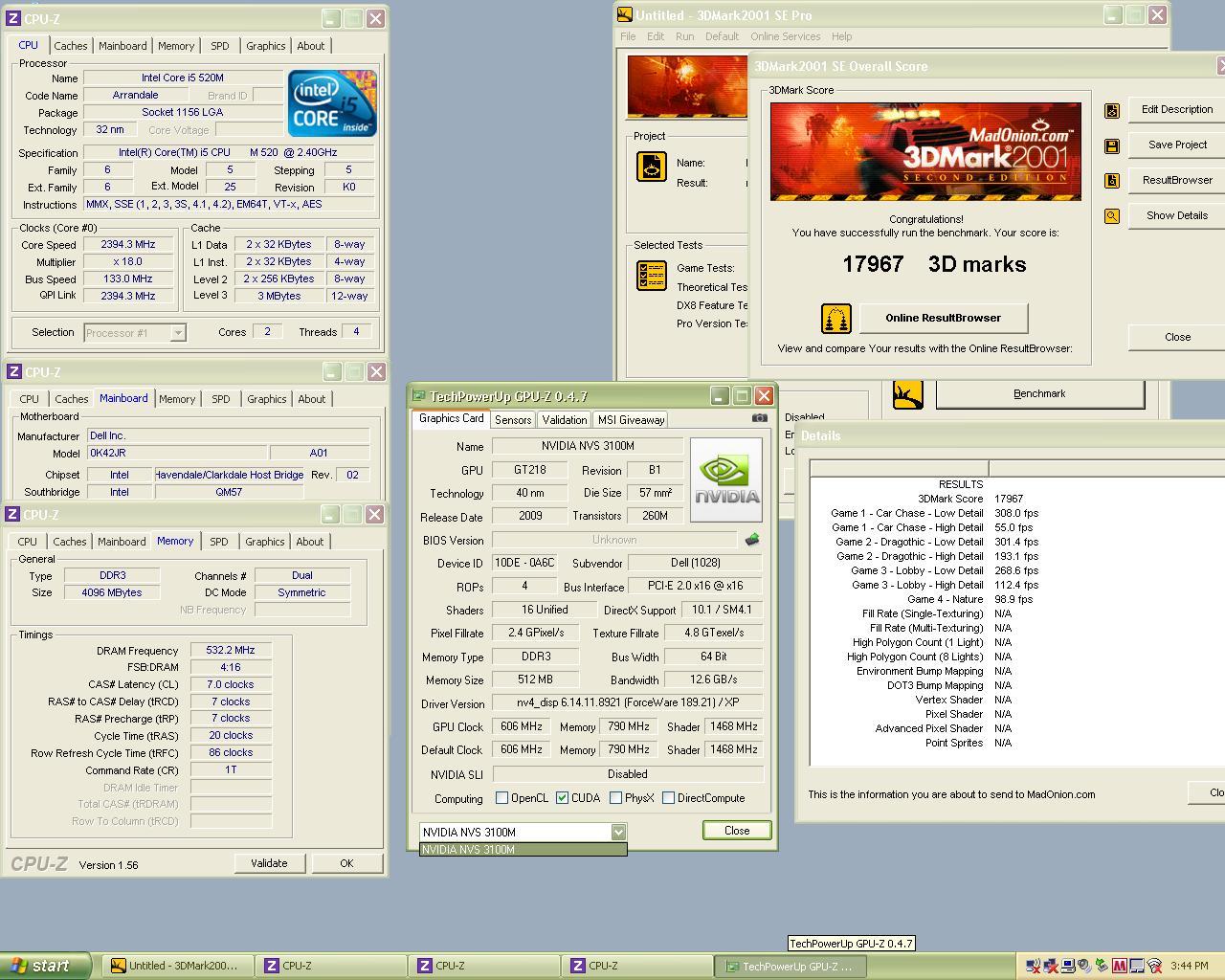
Task: Open the GPU selection dropdown in GPU-Z
Action: (x=618, y=833)
